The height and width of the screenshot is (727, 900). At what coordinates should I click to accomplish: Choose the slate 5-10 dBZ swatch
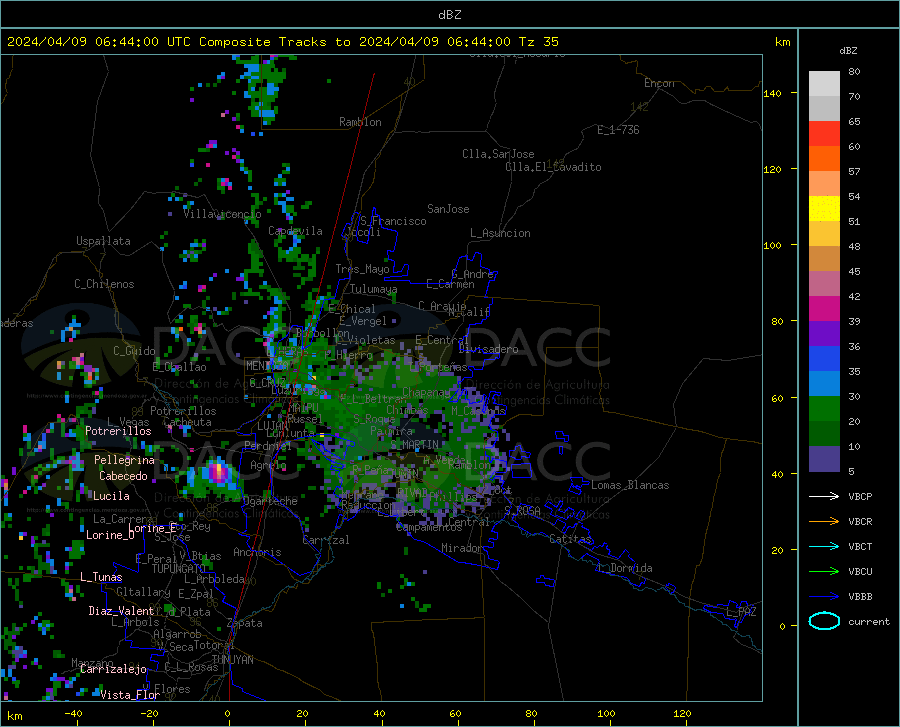tap(824, 459)
